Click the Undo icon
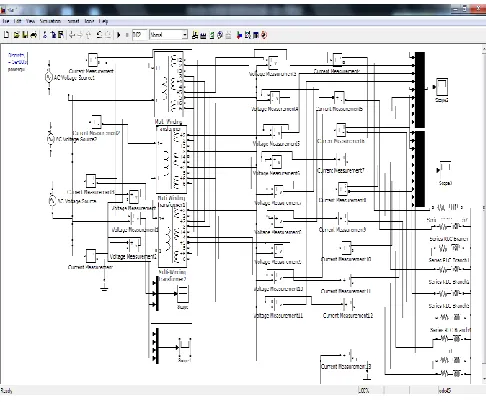The height and width of the screenshot is (402, 486). [99, 35]
